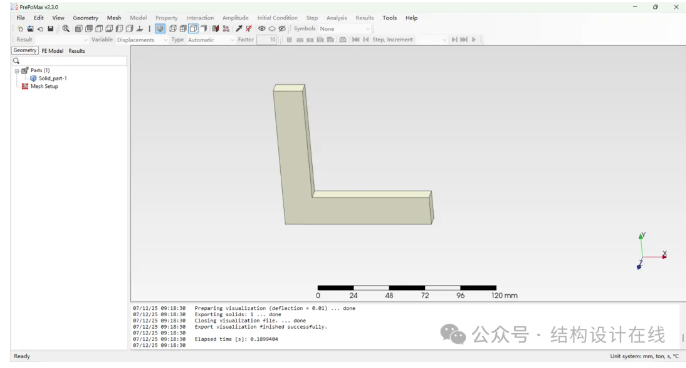
Task: Switch to right view cube icon
Action: (129, 29)
